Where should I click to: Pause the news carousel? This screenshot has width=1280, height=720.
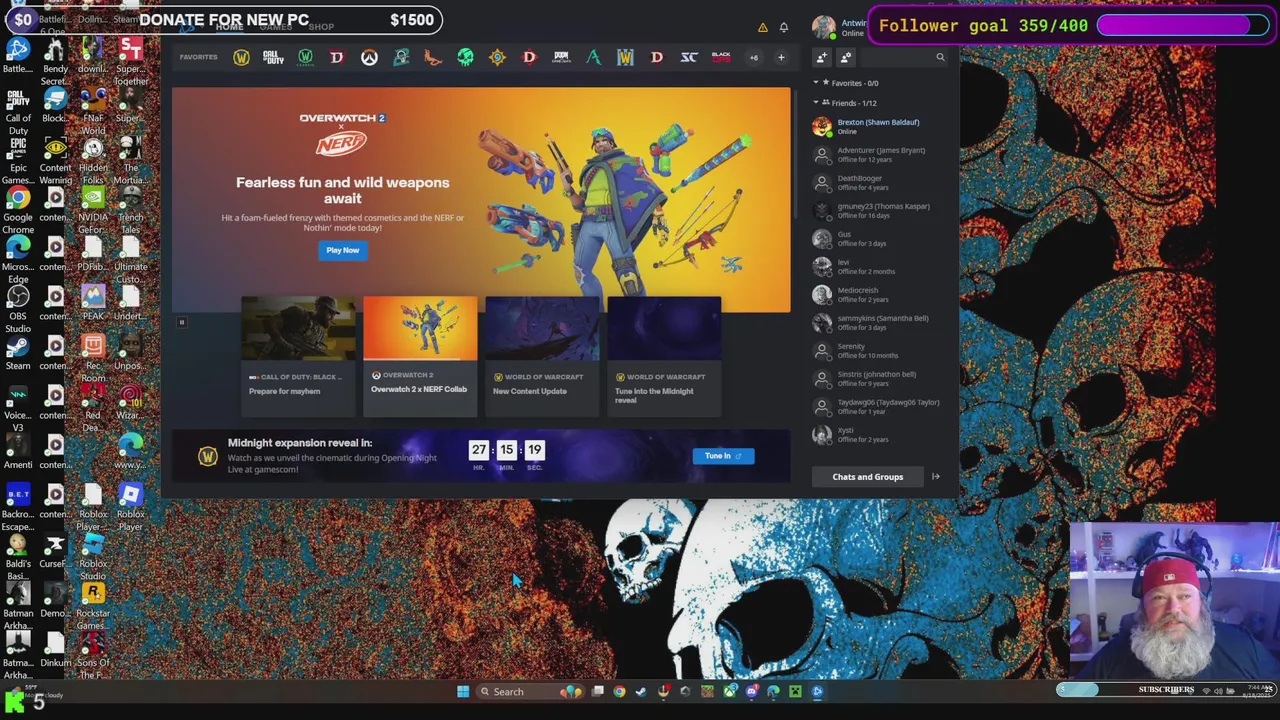(182, 322)
